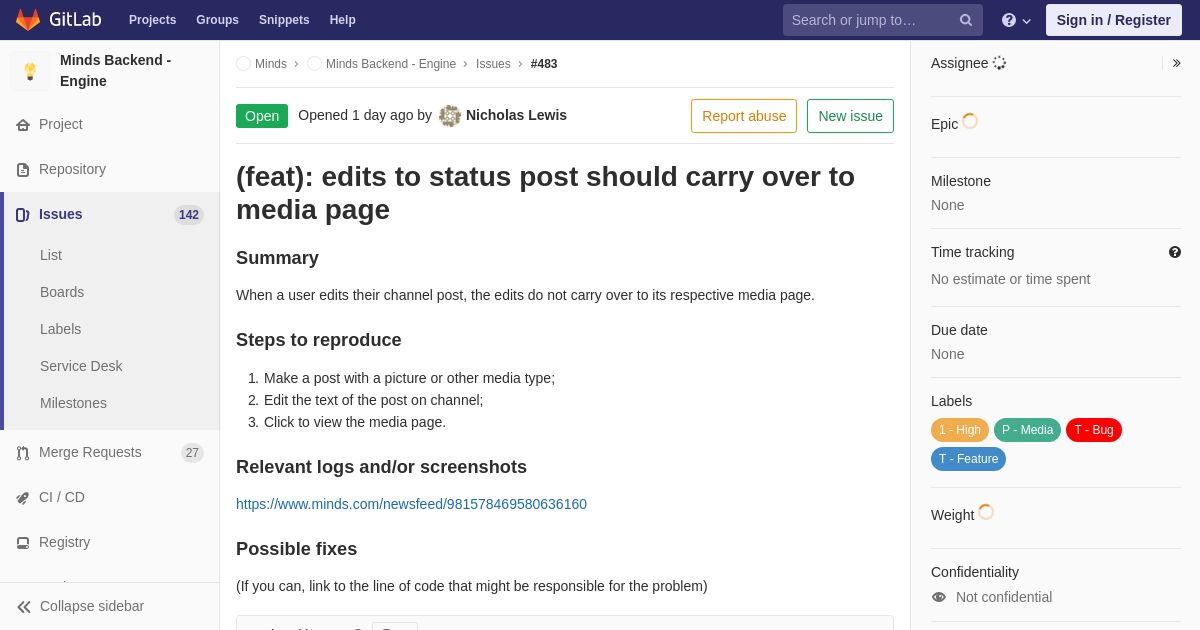Open the minds.com newsfeed link

[411, 504]
